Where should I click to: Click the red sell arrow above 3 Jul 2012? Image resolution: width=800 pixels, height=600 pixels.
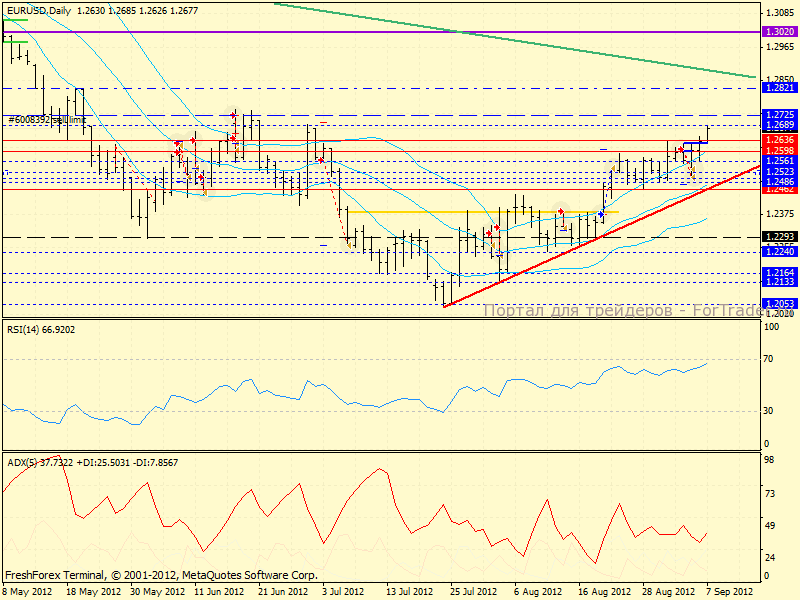(320, 160)
